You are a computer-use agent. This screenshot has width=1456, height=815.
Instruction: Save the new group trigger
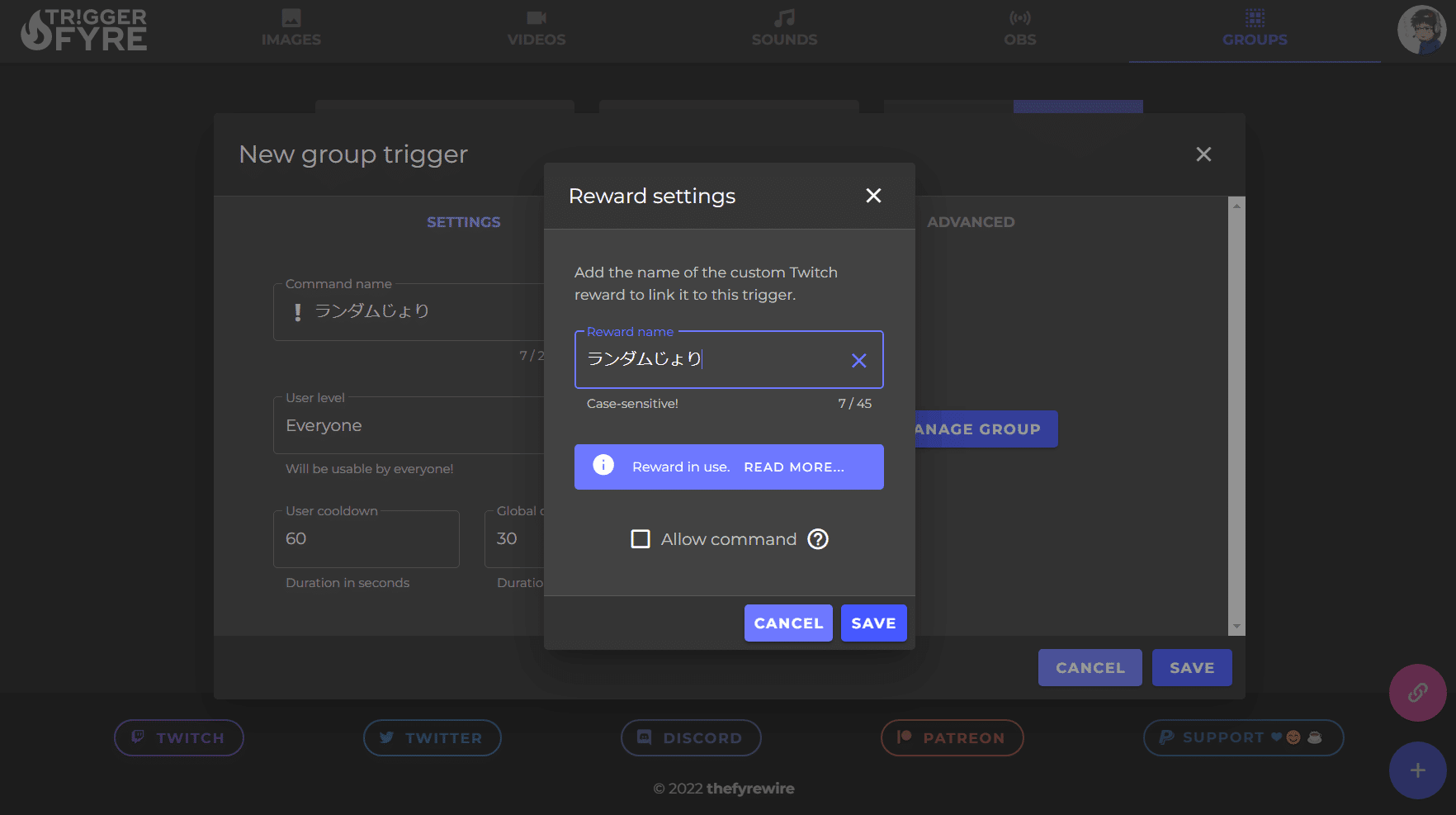(1192, 668)
